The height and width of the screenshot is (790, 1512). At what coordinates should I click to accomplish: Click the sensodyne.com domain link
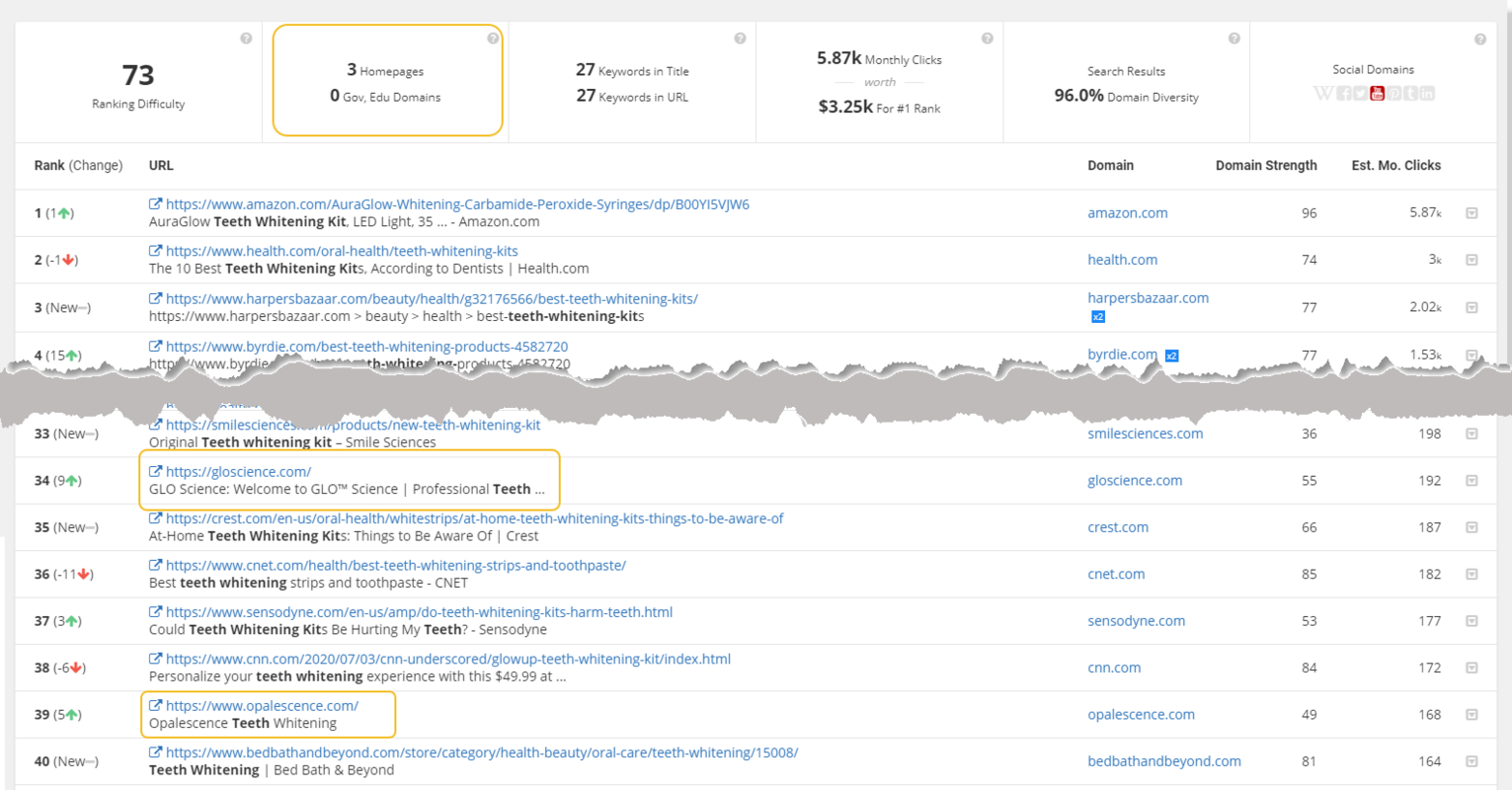click(x=1136, y=621)
